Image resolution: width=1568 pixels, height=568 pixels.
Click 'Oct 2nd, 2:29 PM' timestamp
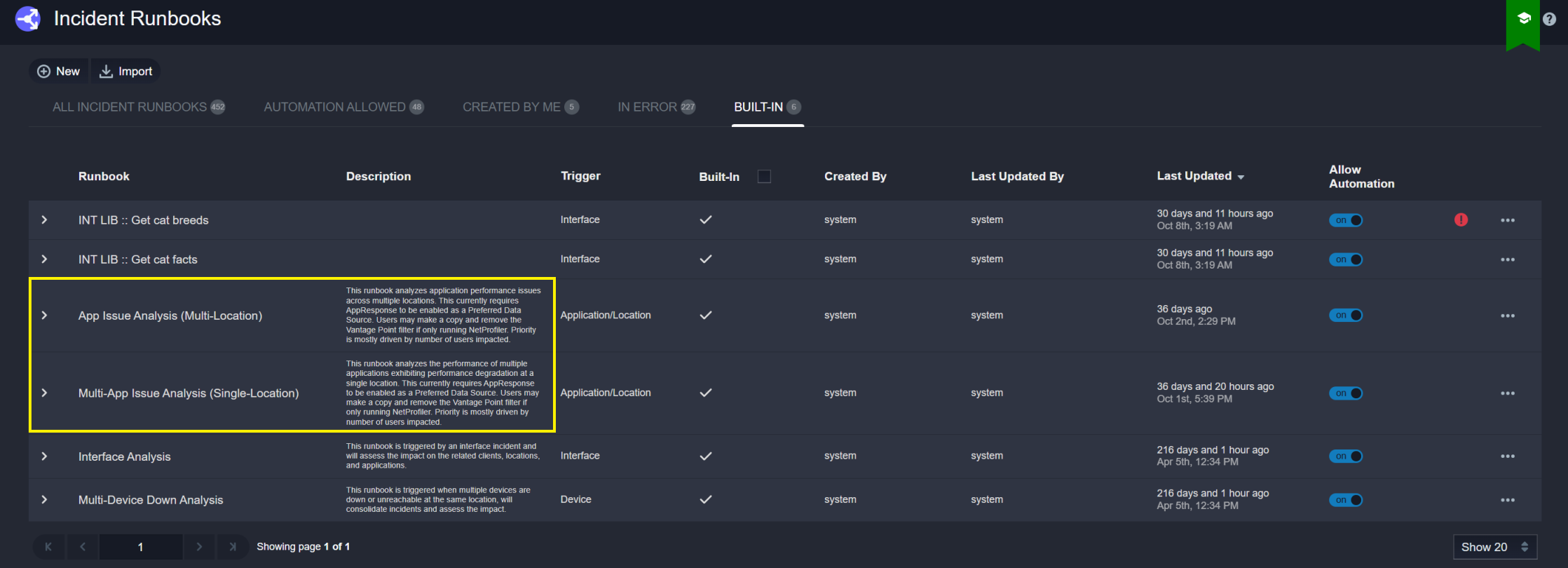pyautogui.click(x=1197, y=321)
